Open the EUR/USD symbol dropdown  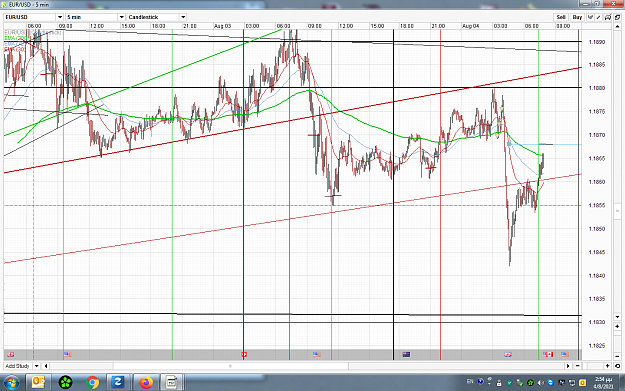click(x=59, y=17)
